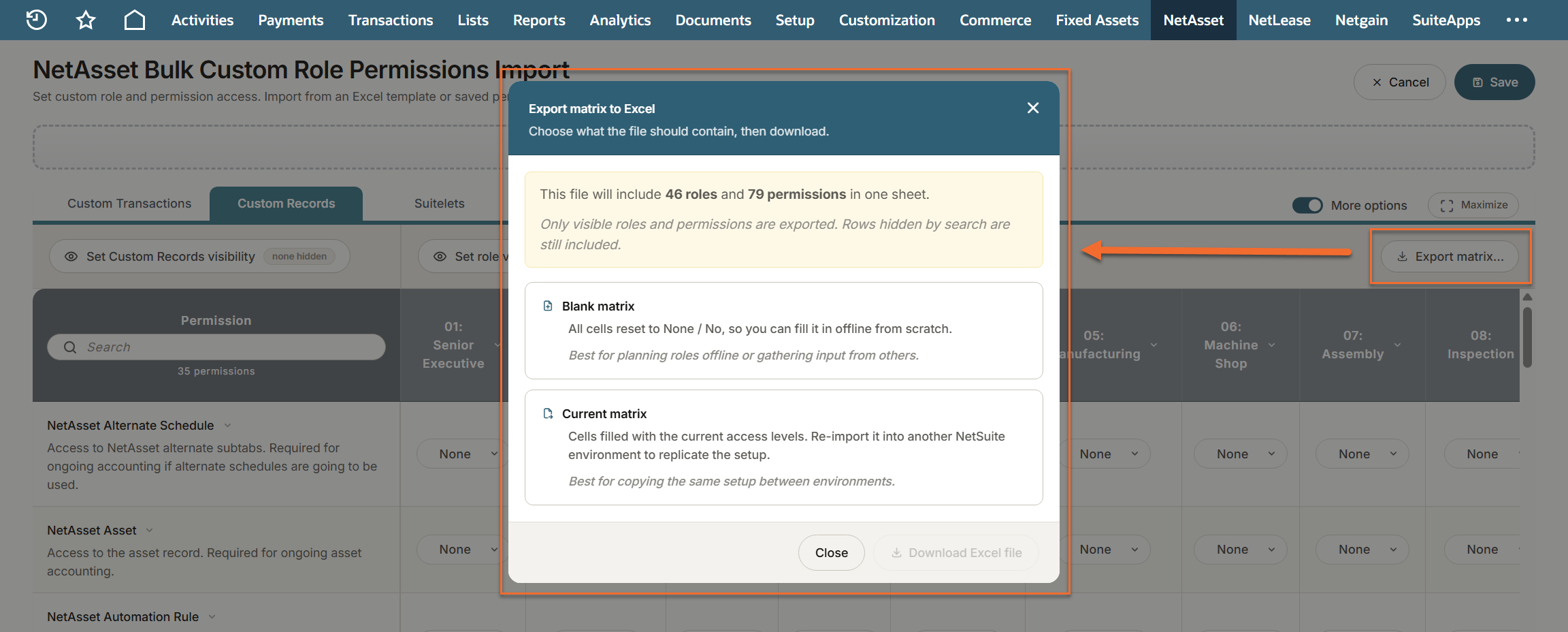Open the Activities menu
This screenshot has width=1568, height=632.
(x=202, y=20)
